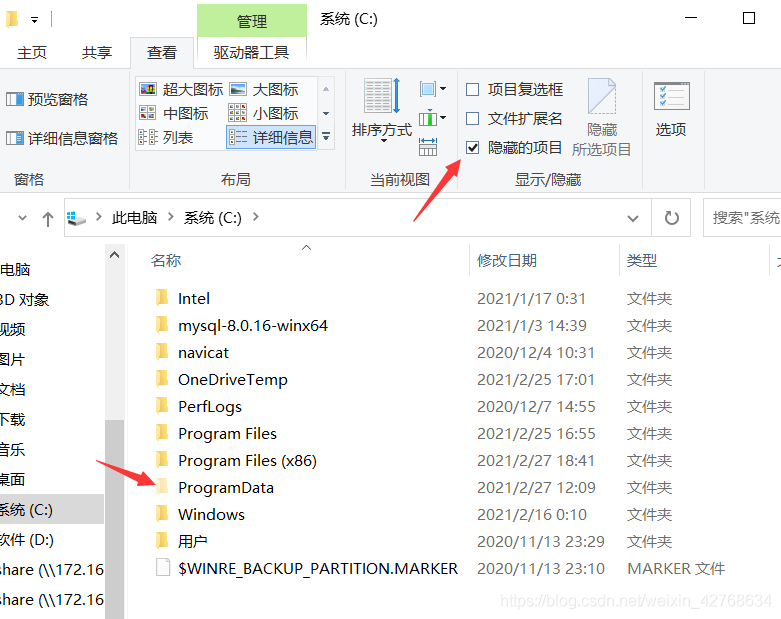Select the Intel folder

click(x=194, y=298)
